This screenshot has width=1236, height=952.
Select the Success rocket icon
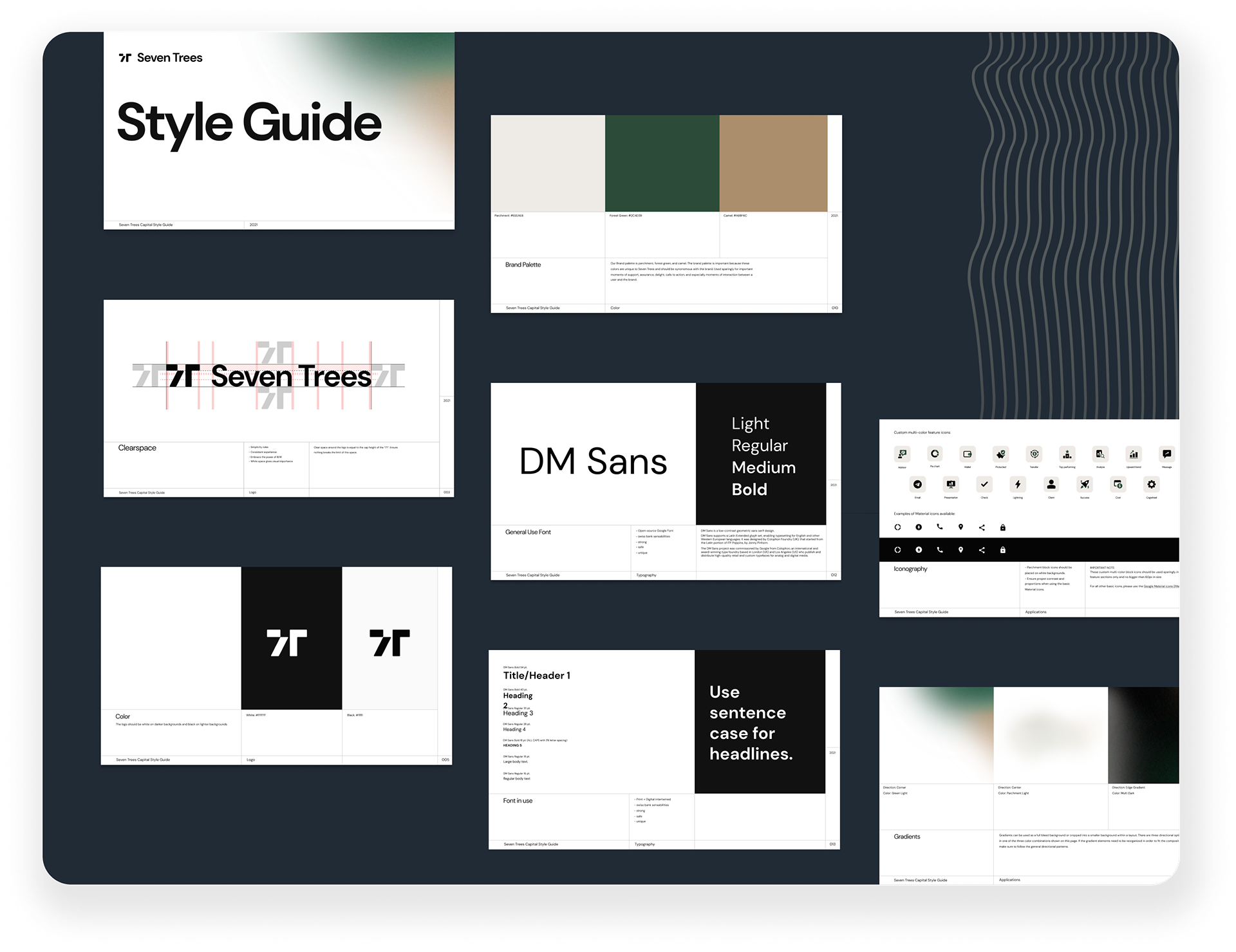pyautogui.click(x=1085, y=485)
